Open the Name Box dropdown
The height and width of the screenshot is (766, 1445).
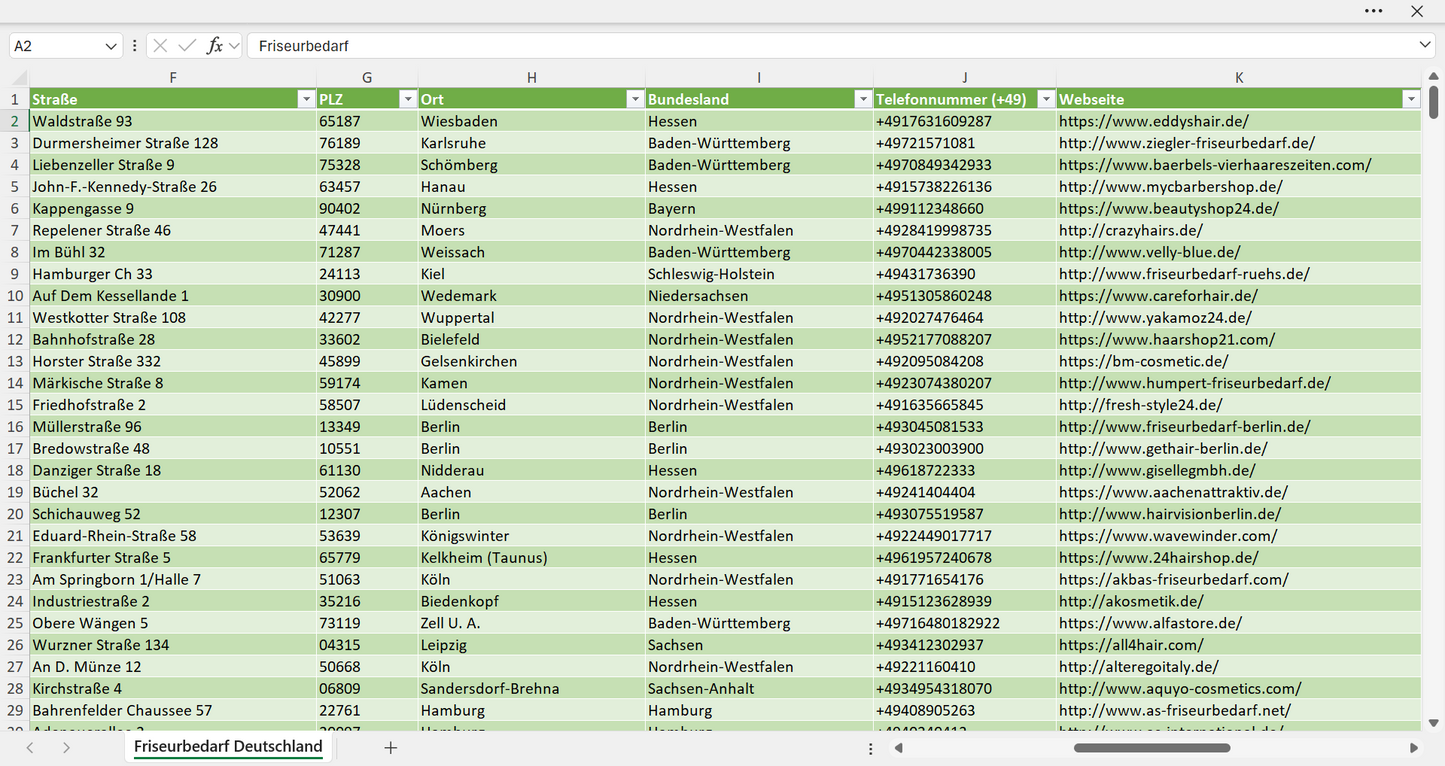pyautogui.click(x=110, y=46)
